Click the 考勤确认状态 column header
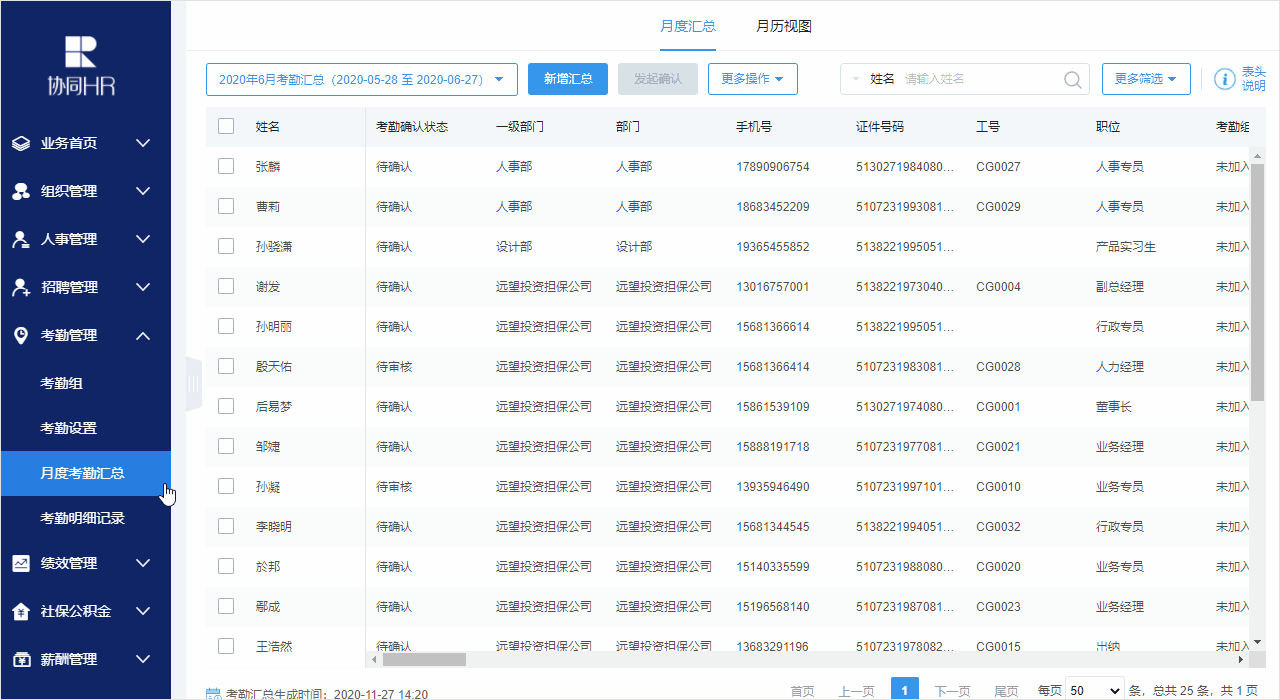The image size is (1280, 700). pyautogui.click(x=412, y=127)
